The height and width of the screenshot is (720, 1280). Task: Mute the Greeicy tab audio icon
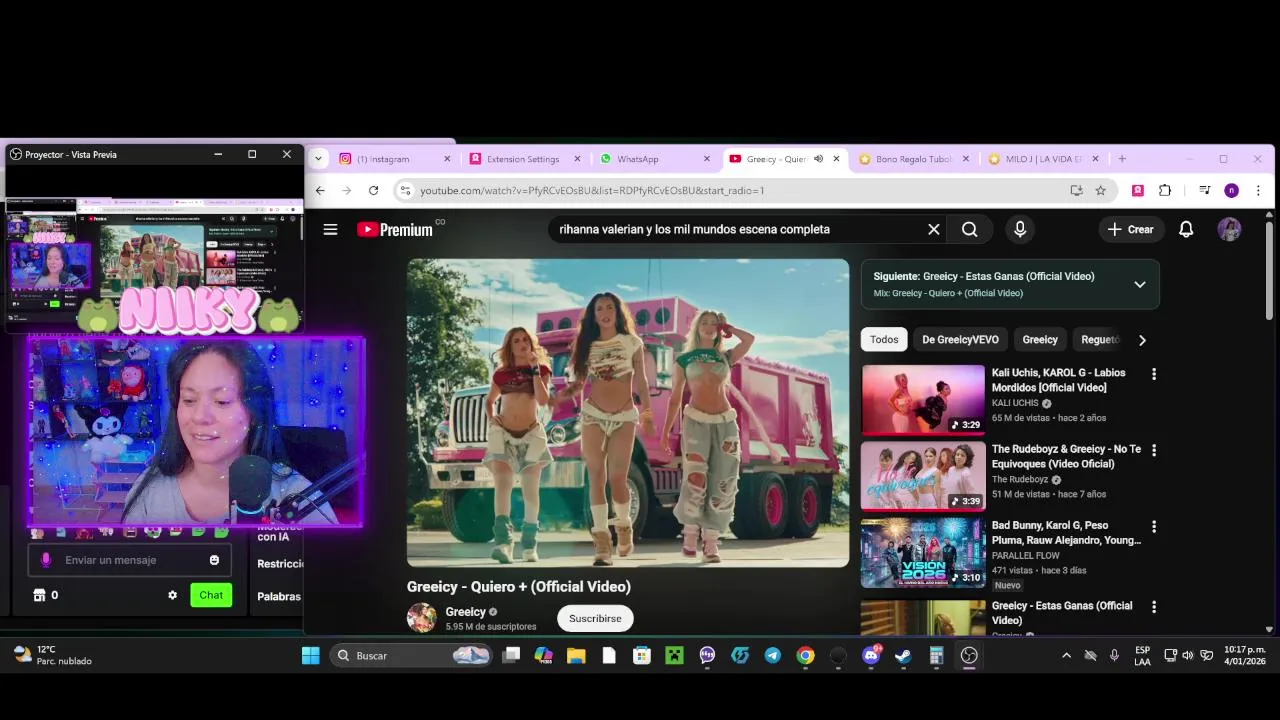[x=818, y=159]
